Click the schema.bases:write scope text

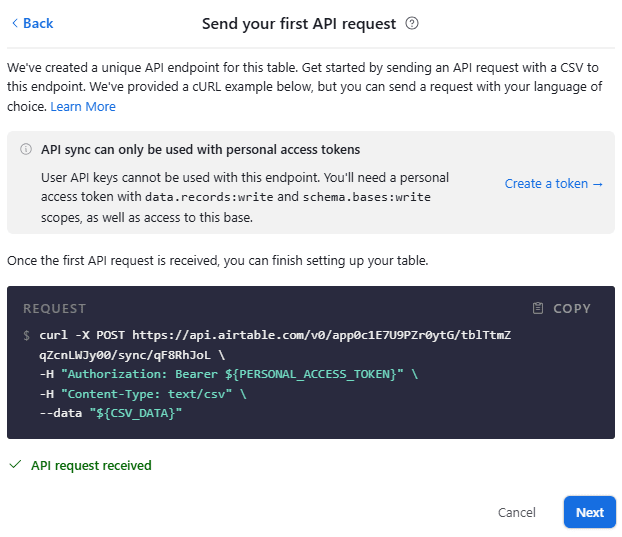pyautogui.click(x=366, y=197)
